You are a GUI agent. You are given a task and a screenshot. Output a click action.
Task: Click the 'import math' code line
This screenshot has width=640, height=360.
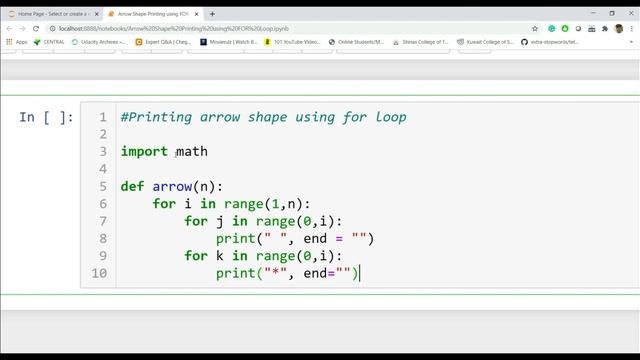click(x=164, y=151)
